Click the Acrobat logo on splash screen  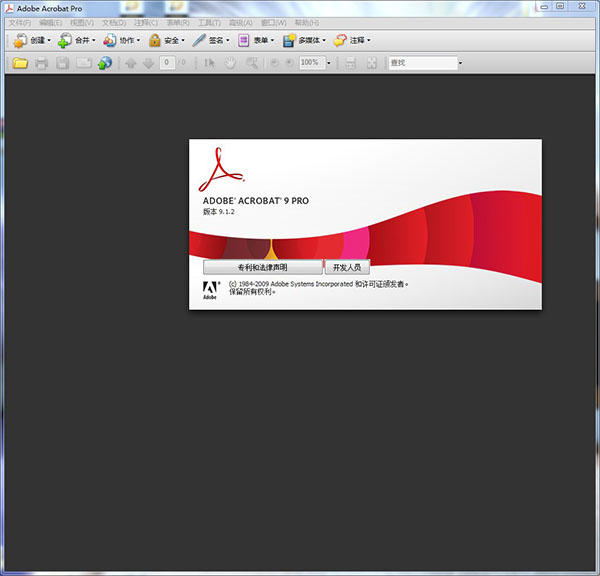coord(221,170)
